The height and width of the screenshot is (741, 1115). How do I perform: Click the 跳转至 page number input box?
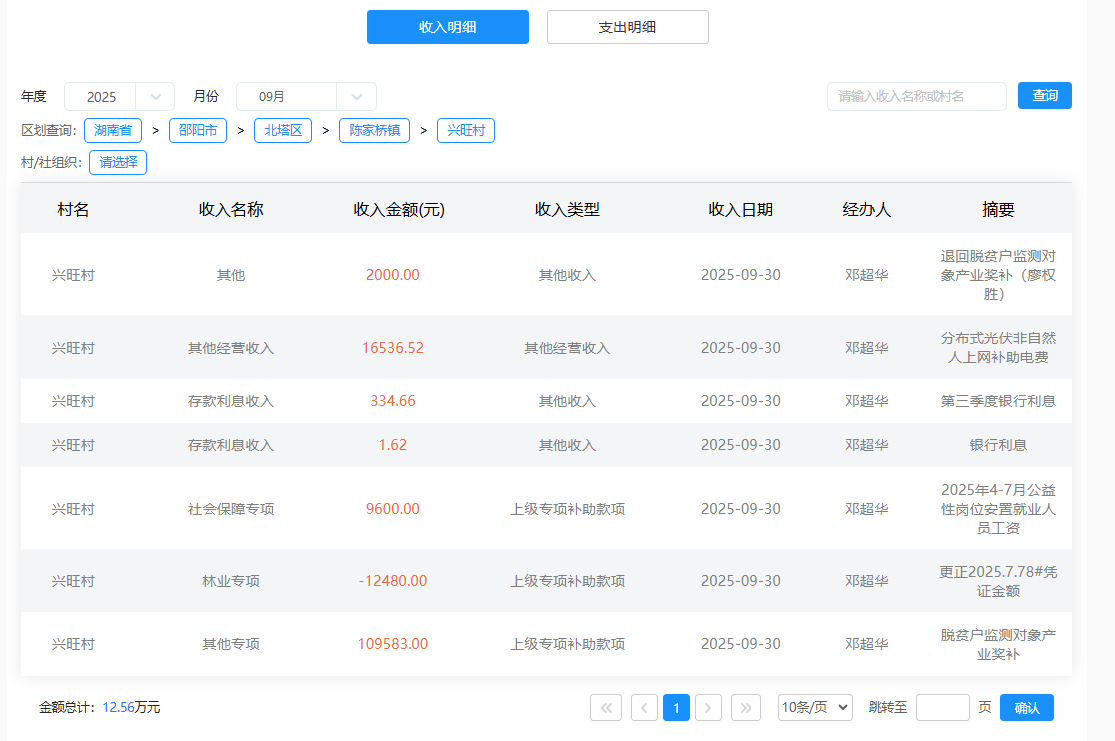point(942,708)
